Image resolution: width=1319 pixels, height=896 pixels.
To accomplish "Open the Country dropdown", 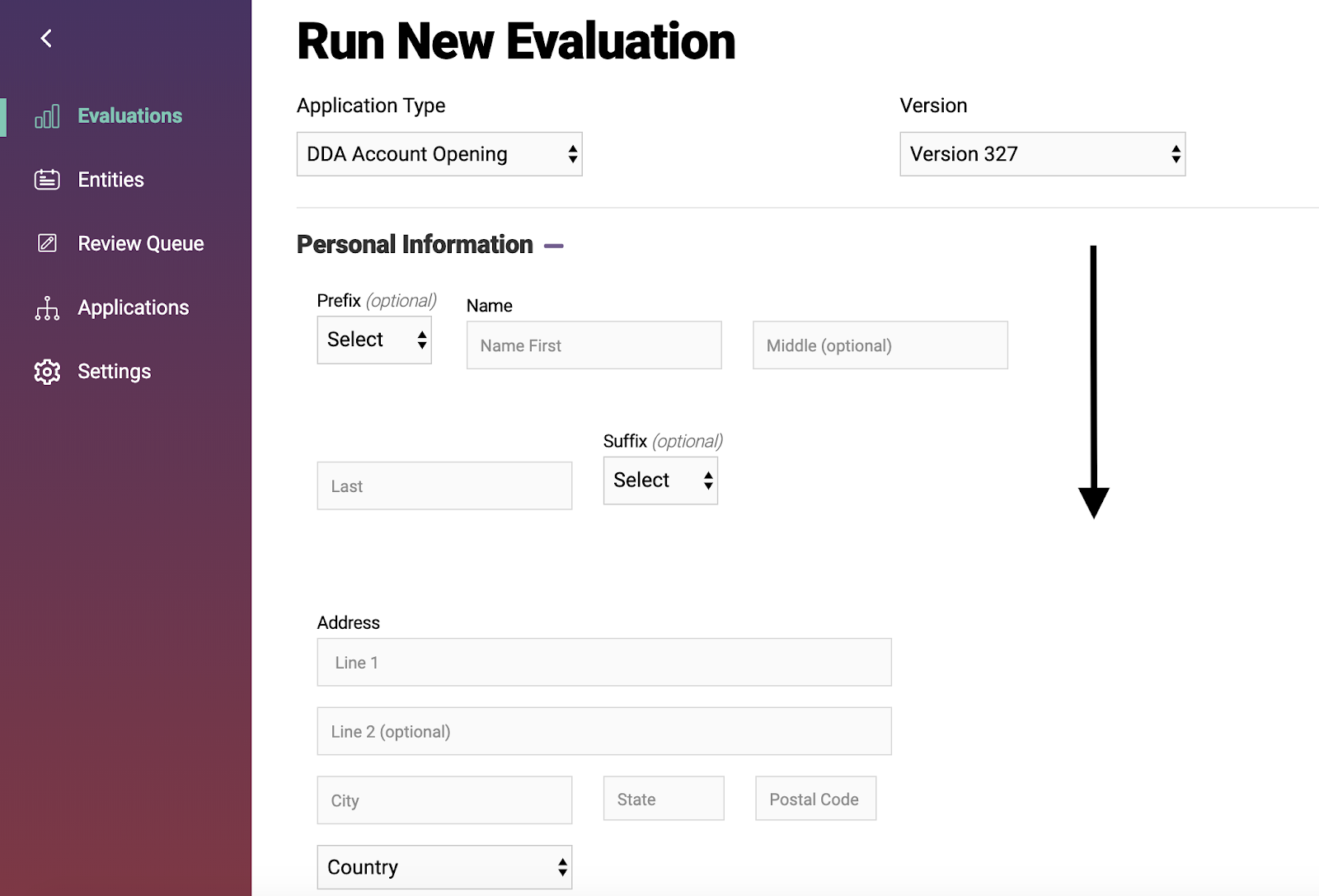I will coord(444,867).
